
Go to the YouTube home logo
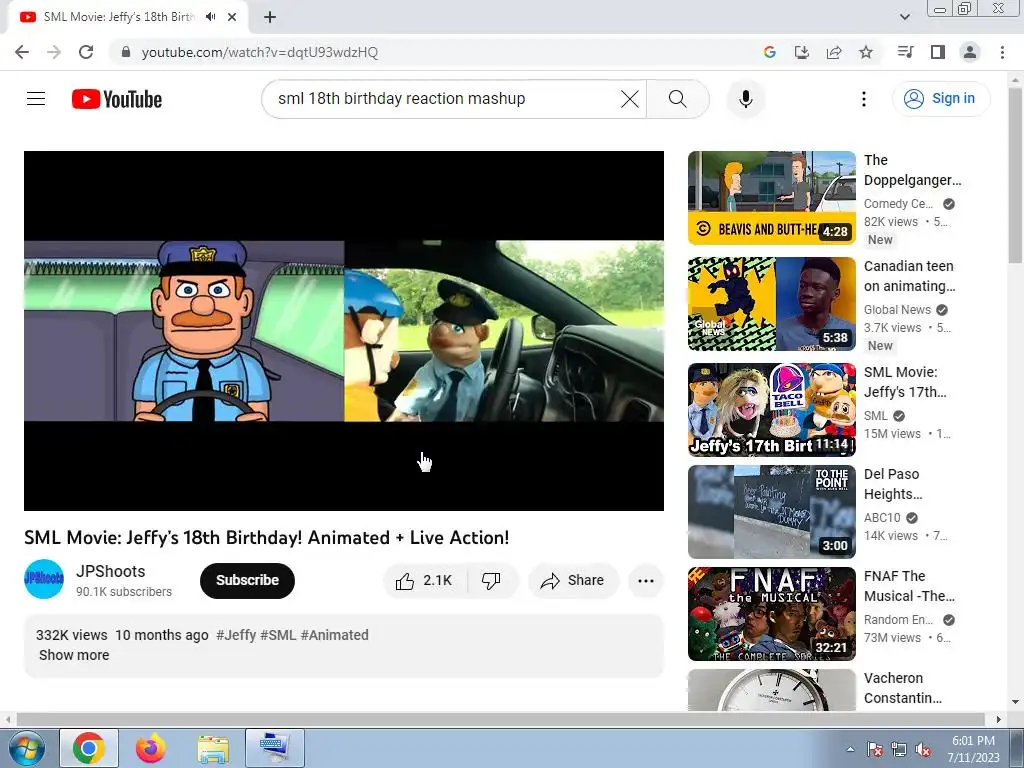pos(117,99)
